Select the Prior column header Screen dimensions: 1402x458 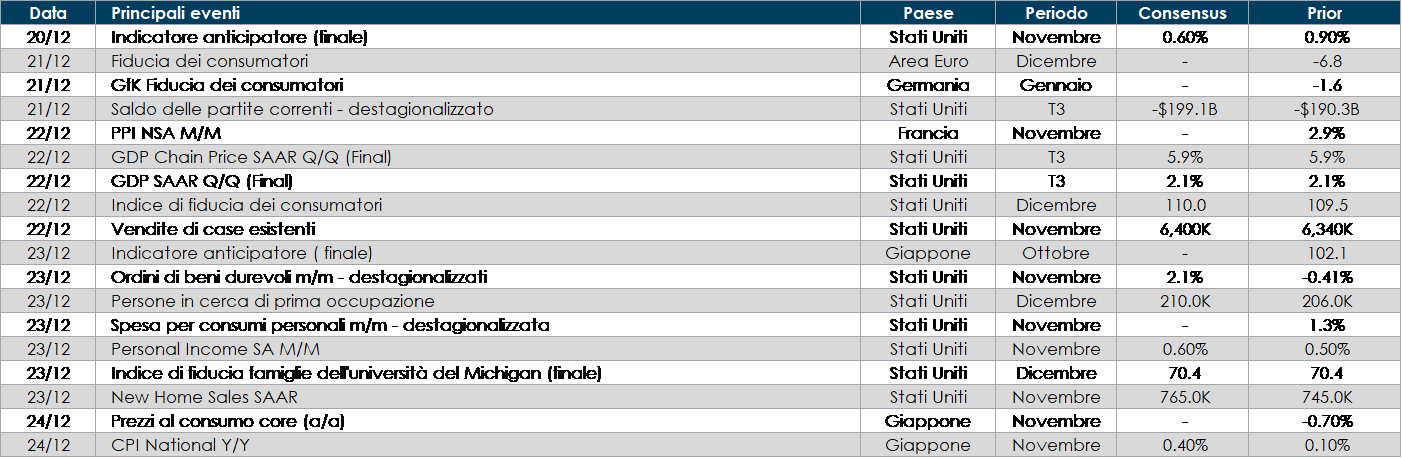(1325, 13)
